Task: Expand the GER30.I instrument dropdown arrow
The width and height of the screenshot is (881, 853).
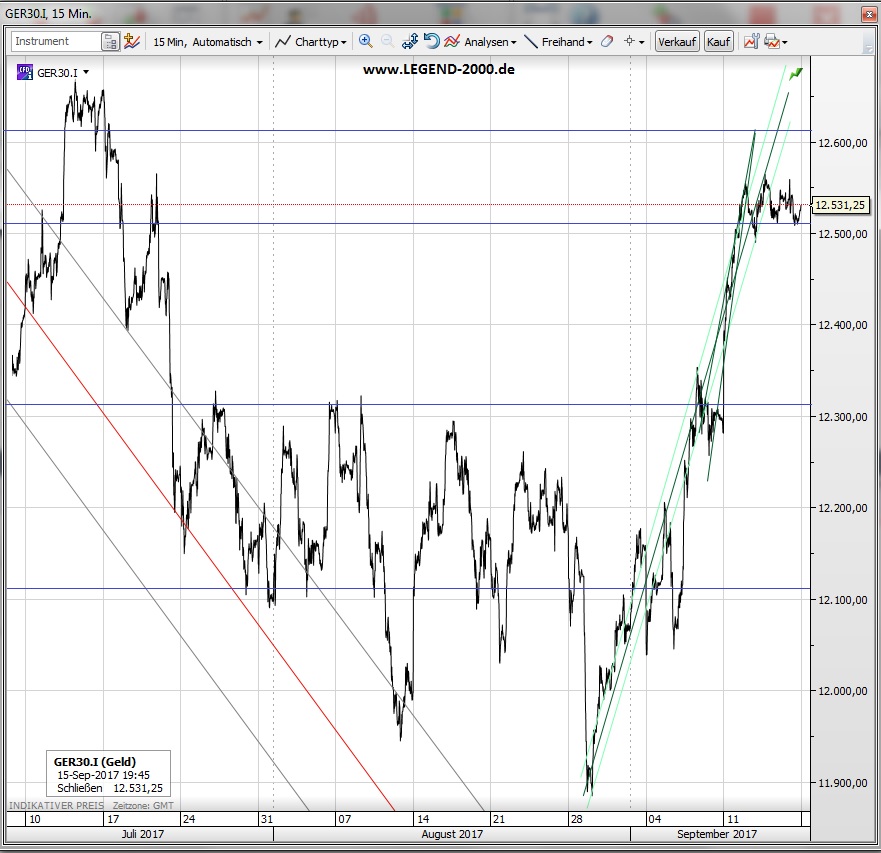Action: click(x=85, y=72)
